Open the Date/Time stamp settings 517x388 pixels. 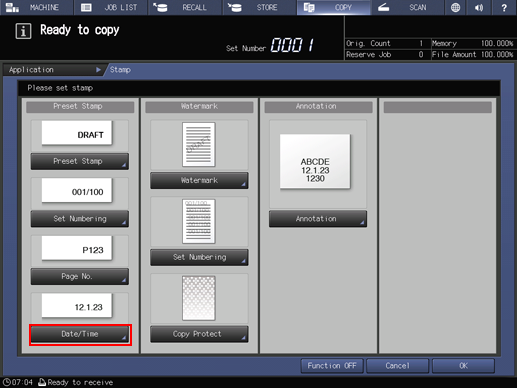pos(80,334)
